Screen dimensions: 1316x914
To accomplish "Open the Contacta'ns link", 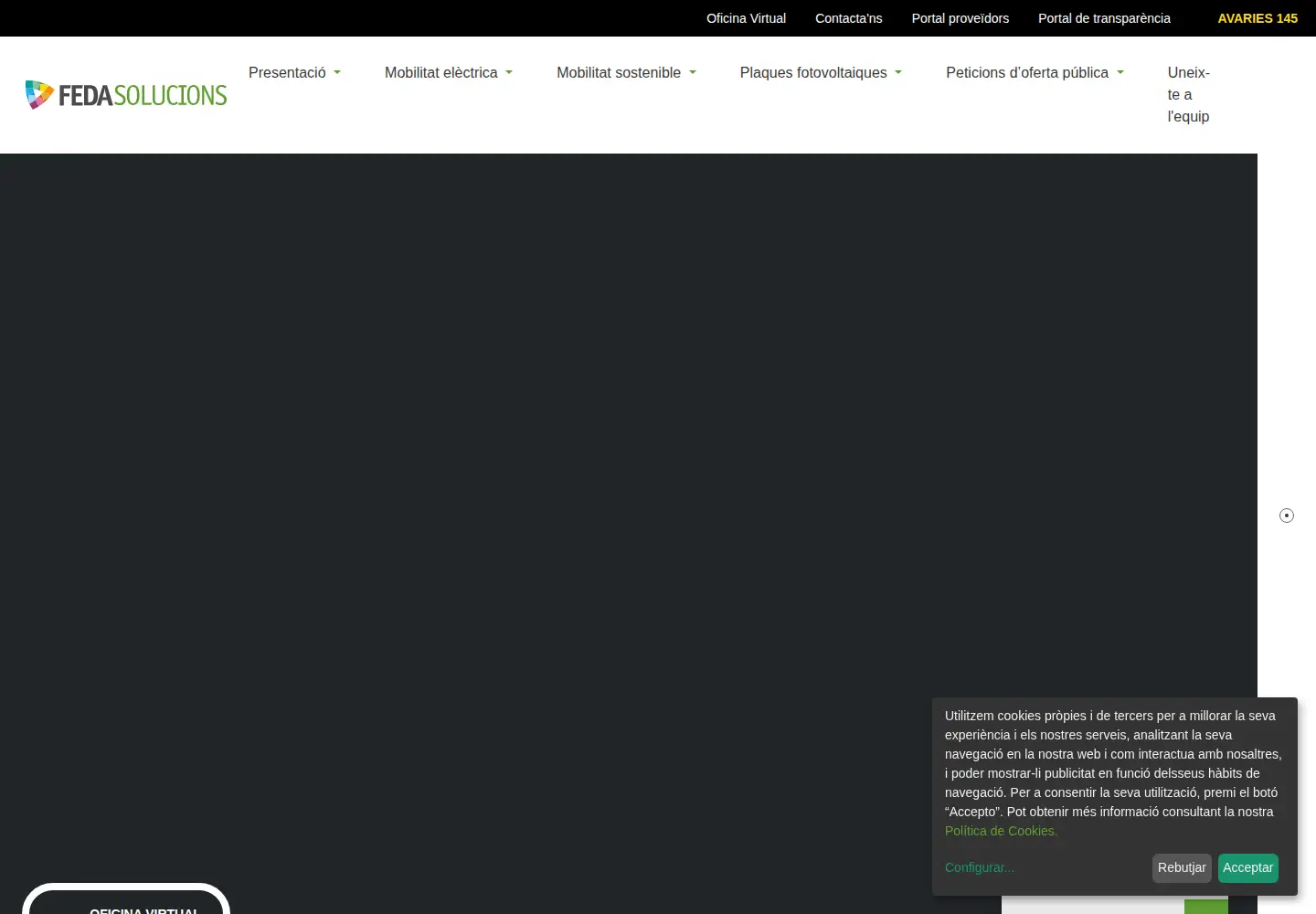I will [x=849, y=18].
